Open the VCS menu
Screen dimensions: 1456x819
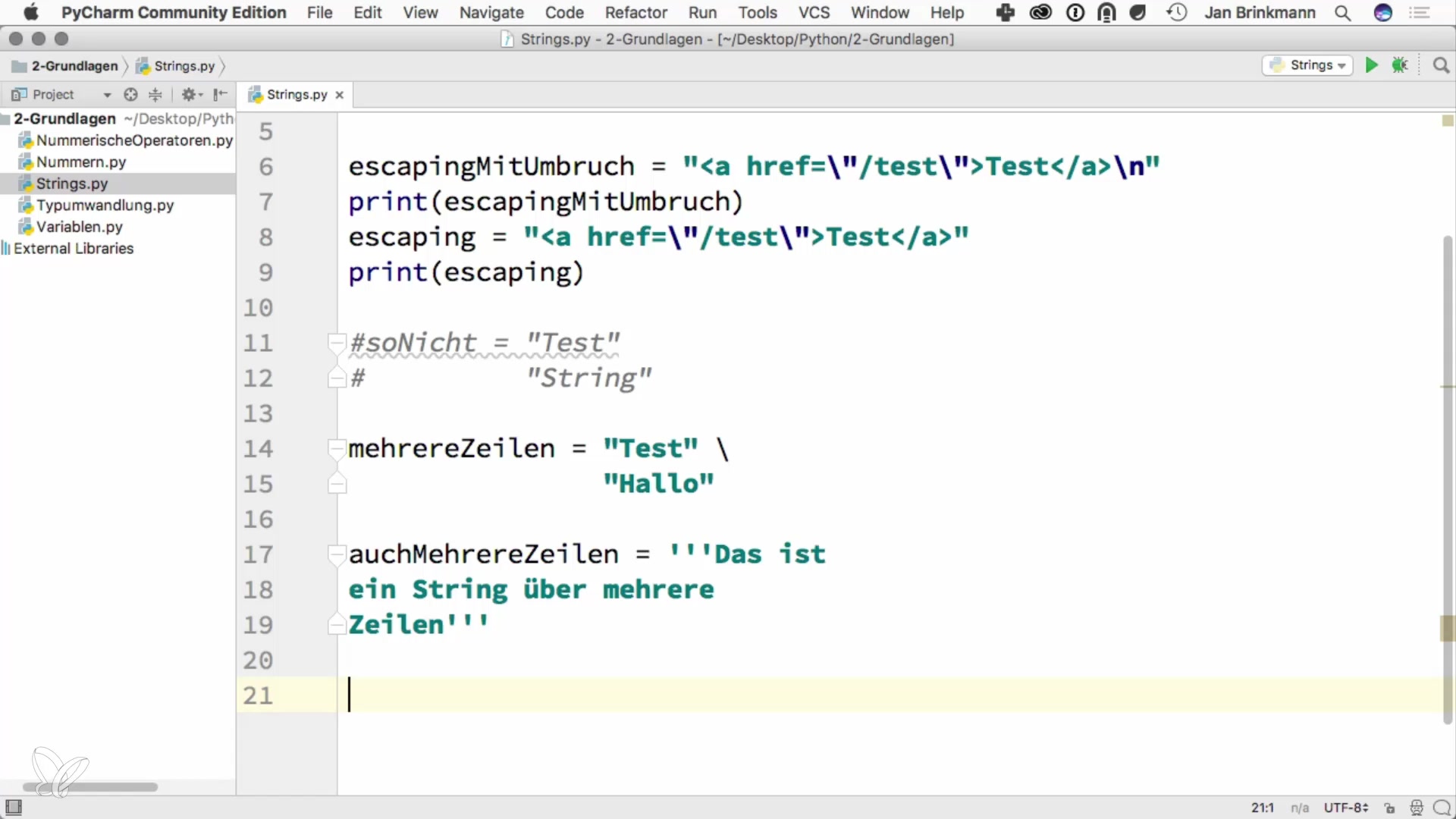pos(814,13)
